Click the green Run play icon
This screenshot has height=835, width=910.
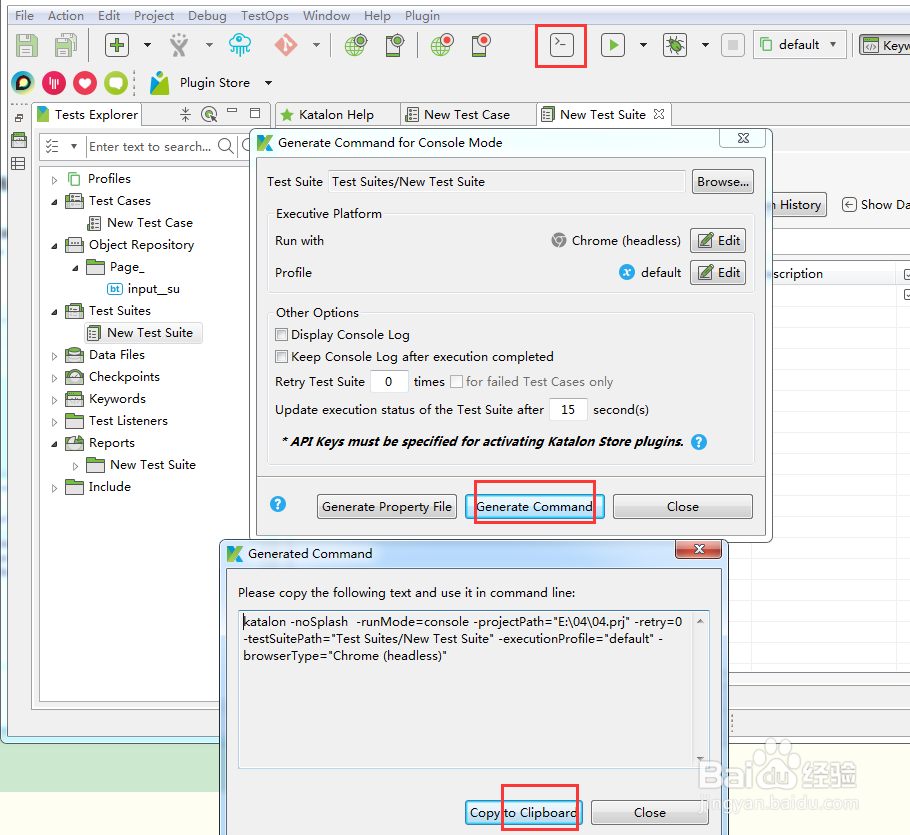click(613, 45)
